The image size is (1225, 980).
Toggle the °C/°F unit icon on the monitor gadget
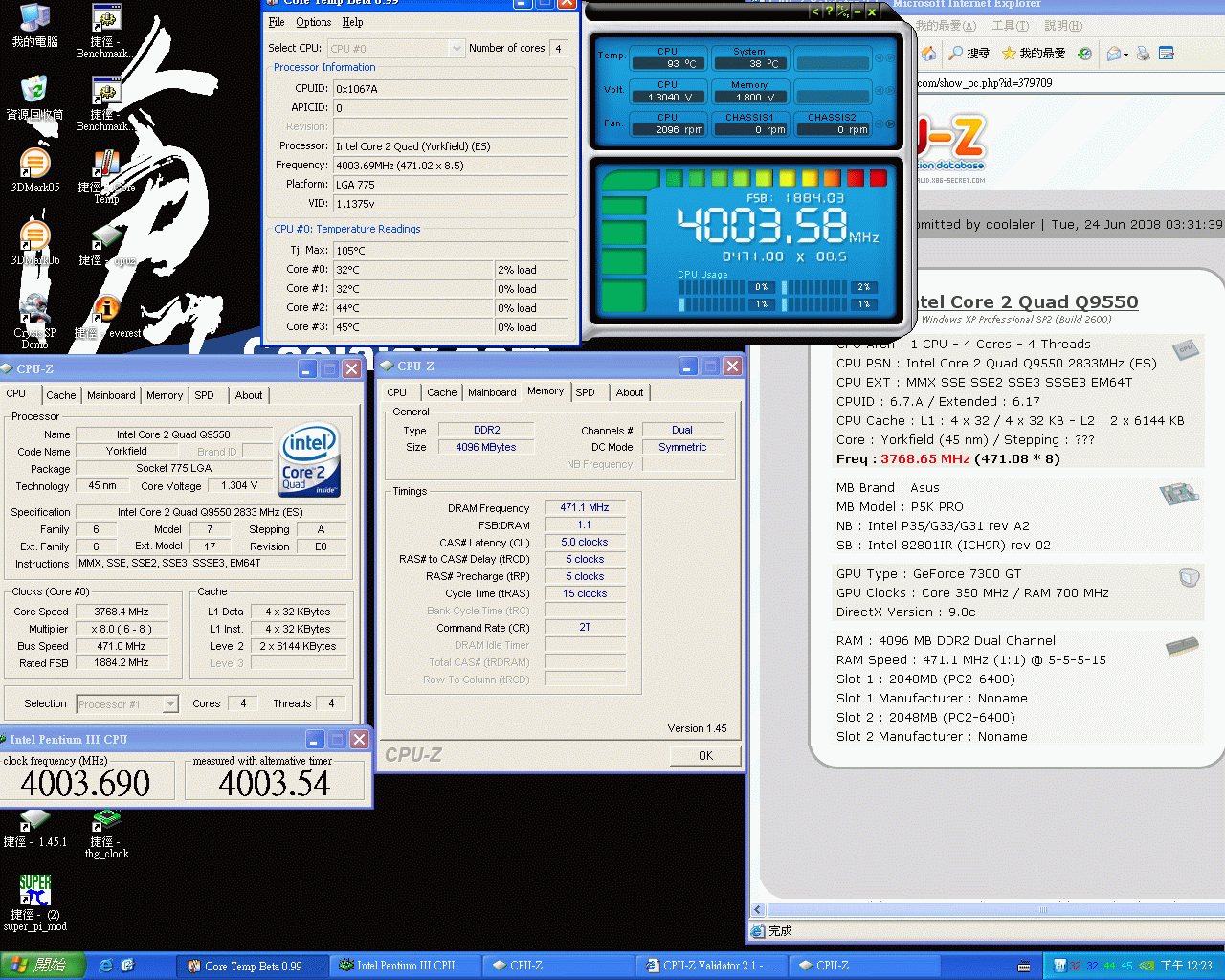843,11
